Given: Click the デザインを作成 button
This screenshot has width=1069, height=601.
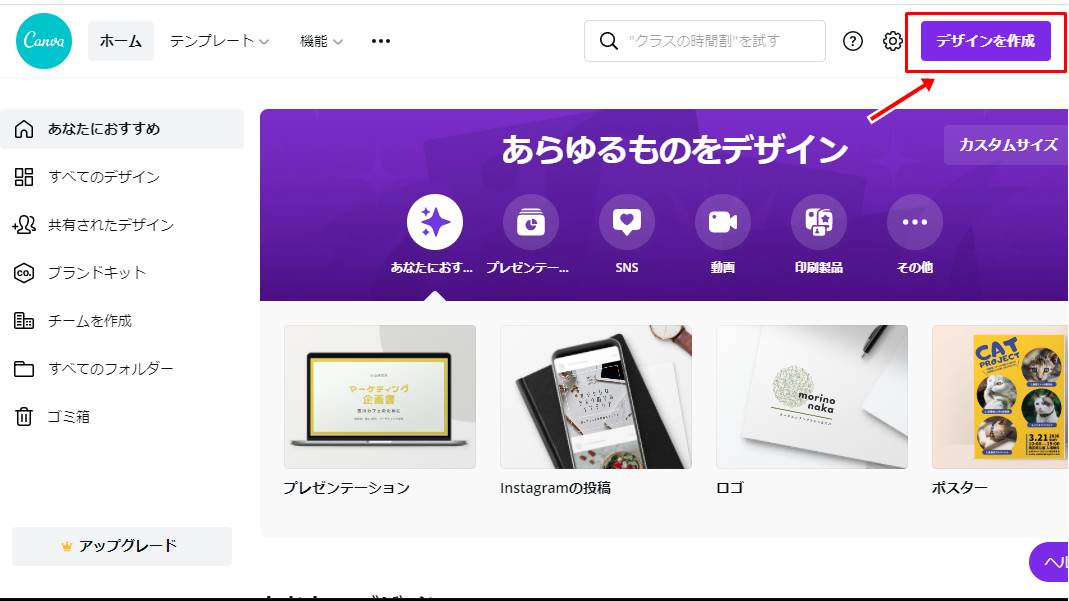Looking at the screenshot, I should (985, 41).
